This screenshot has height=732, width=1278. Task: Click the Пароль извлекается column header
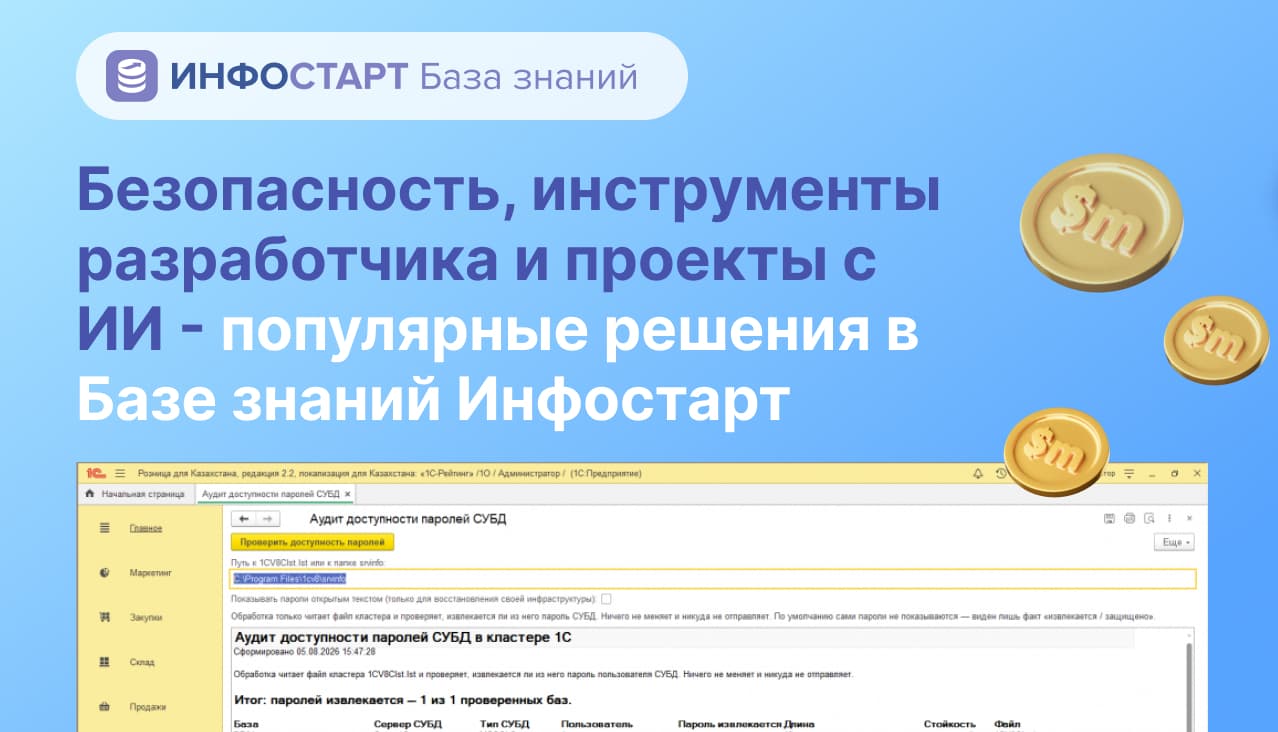coord(732,724)
